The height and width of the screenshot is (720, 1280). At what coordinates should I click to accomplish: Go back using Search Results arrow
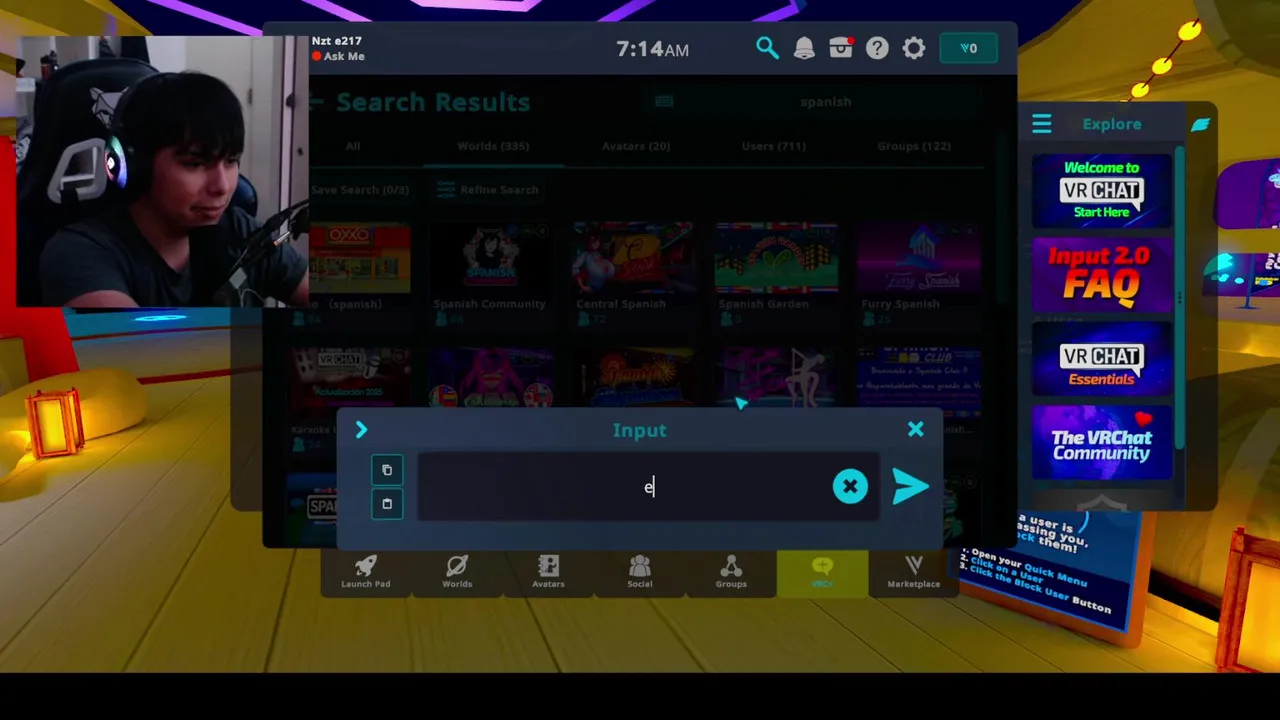point(316,101)
